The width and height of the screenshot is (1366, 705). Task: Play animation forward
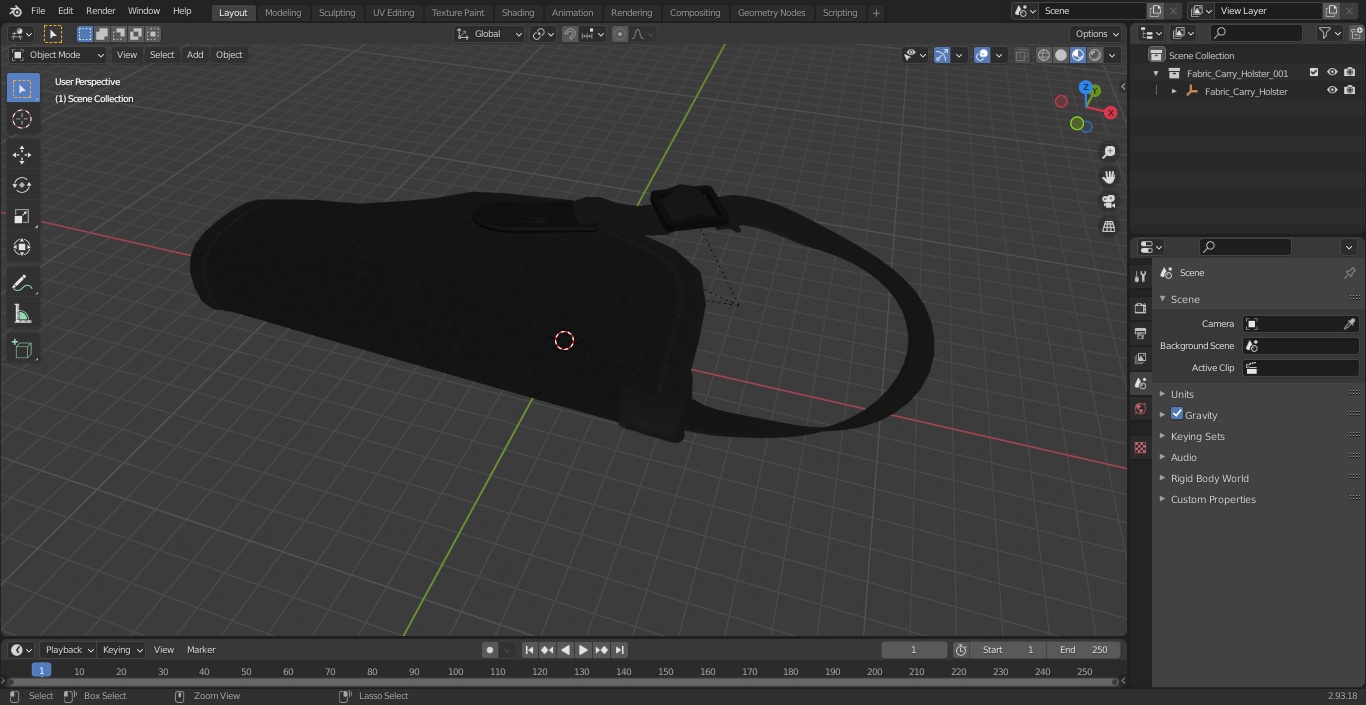coord(583,650)
